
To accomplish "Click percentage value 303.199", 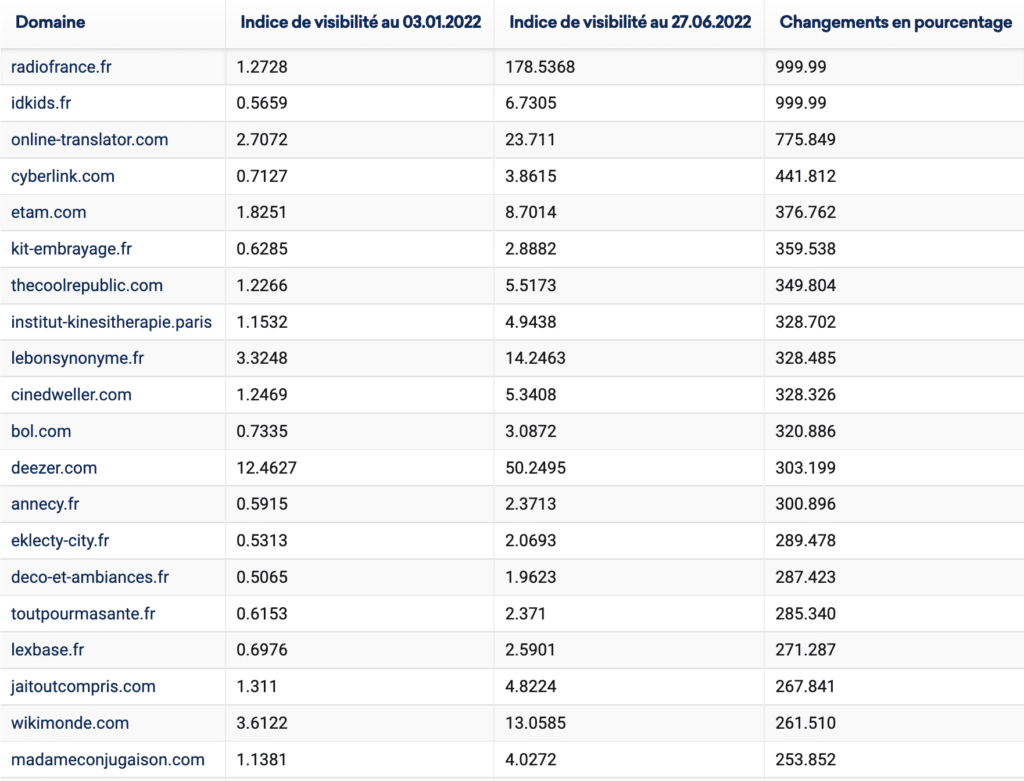I will coord(805,468).
